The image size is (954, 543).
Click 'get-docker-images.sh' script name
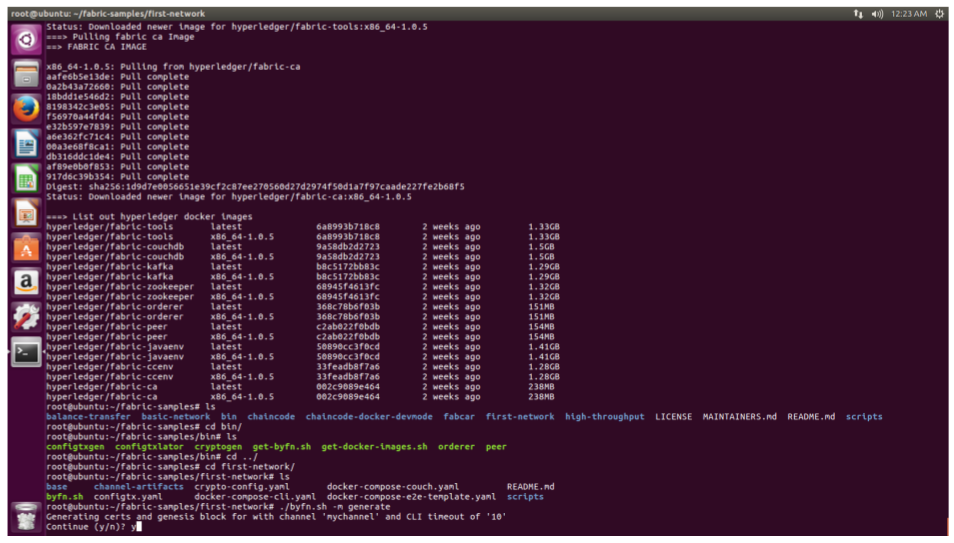coord(374,446)
